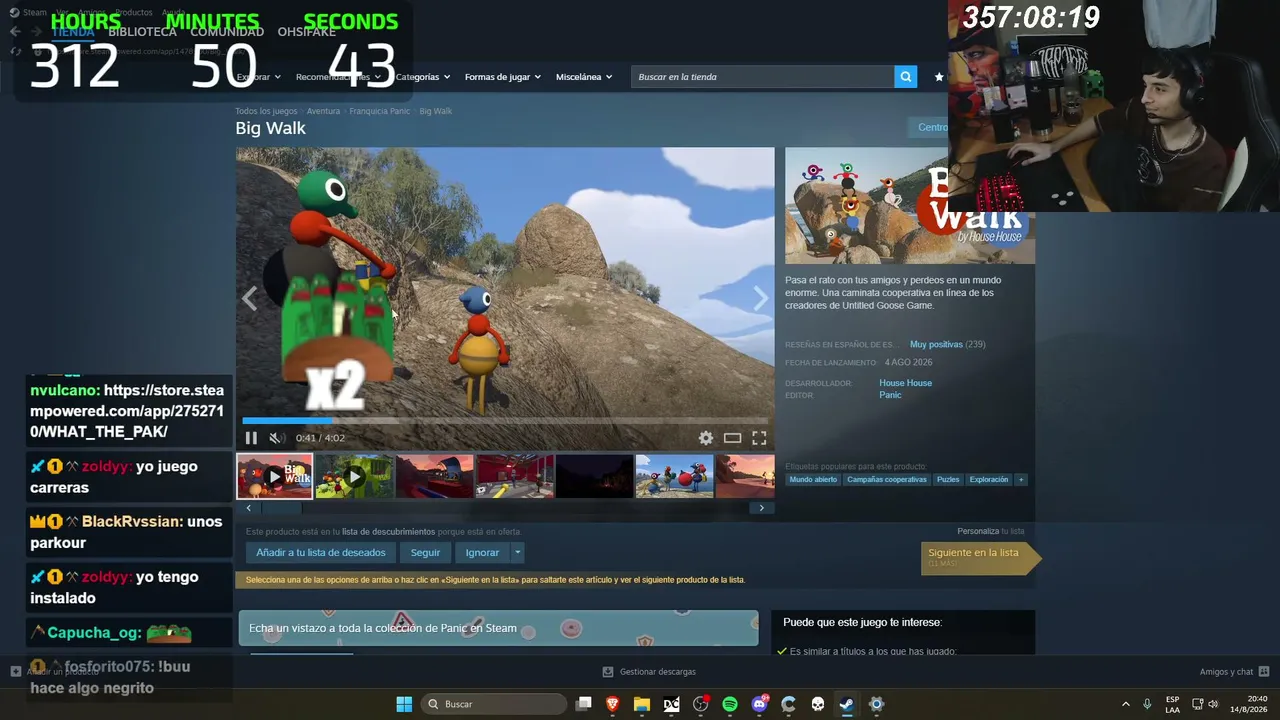Screen dimensions: 1280x720
Task: Open Gestionar descargas in the bottom bar
Action: 649,672
